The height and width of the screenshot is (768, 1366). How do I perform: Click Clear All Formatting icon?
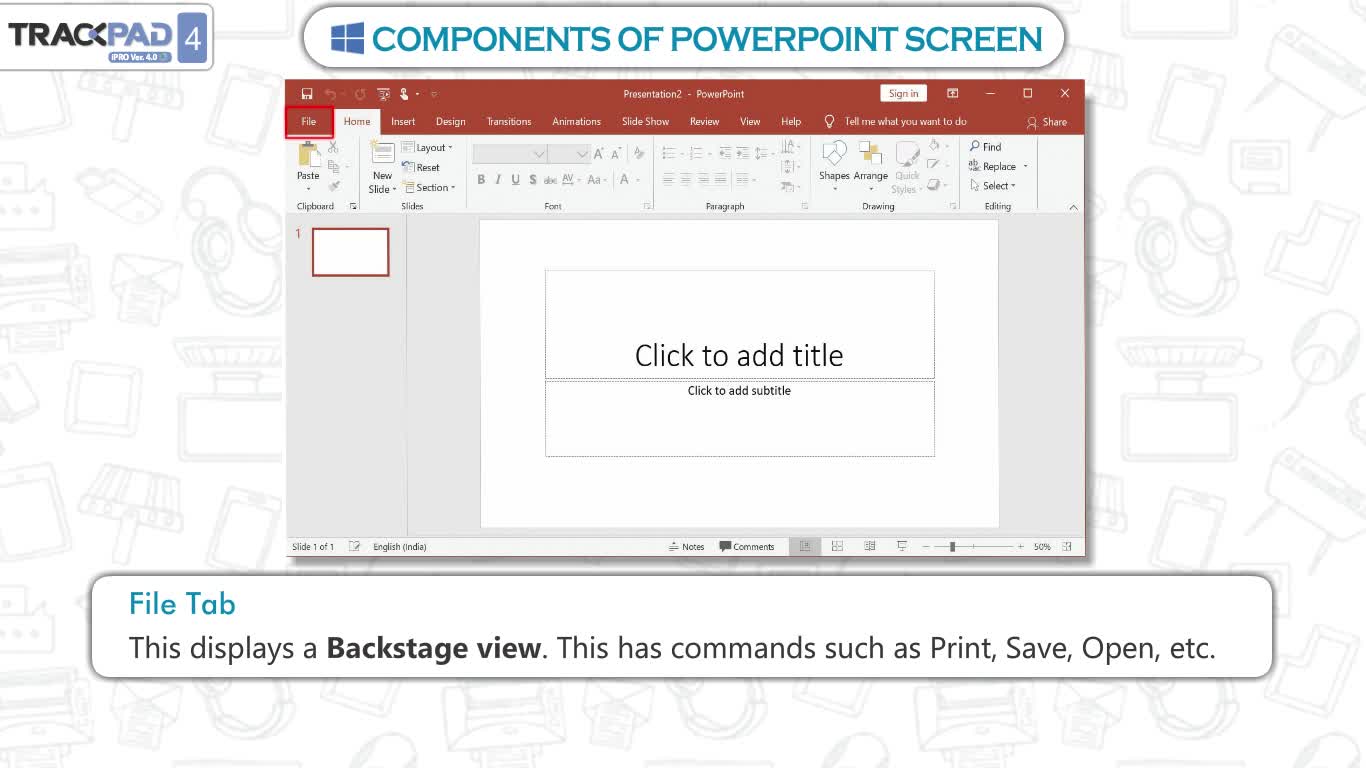point(639,154)
